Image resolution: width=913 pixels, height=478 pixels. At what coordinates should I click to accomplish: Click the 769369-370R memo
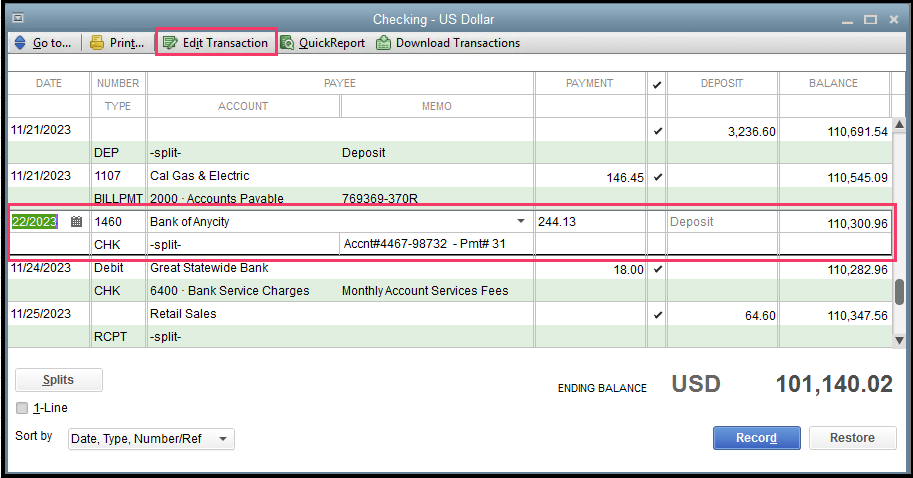pos(380,199)
